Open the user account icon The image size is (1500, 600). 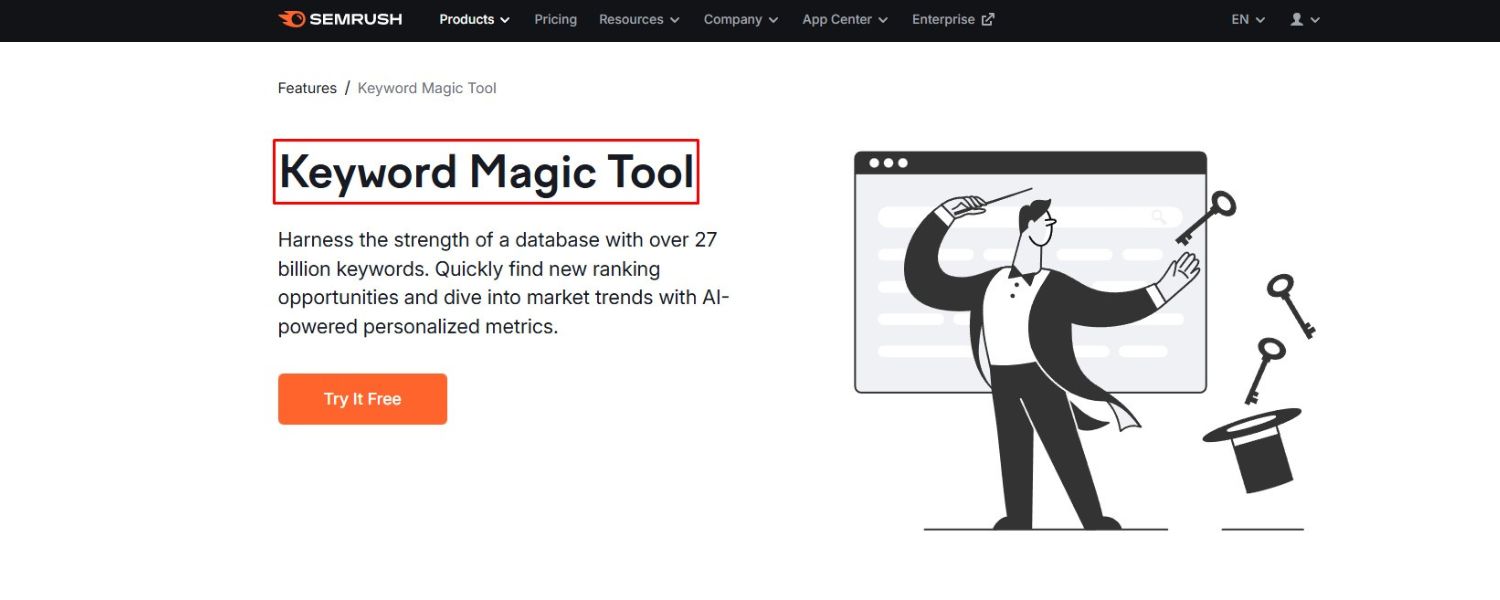(x=1297, y=19)
